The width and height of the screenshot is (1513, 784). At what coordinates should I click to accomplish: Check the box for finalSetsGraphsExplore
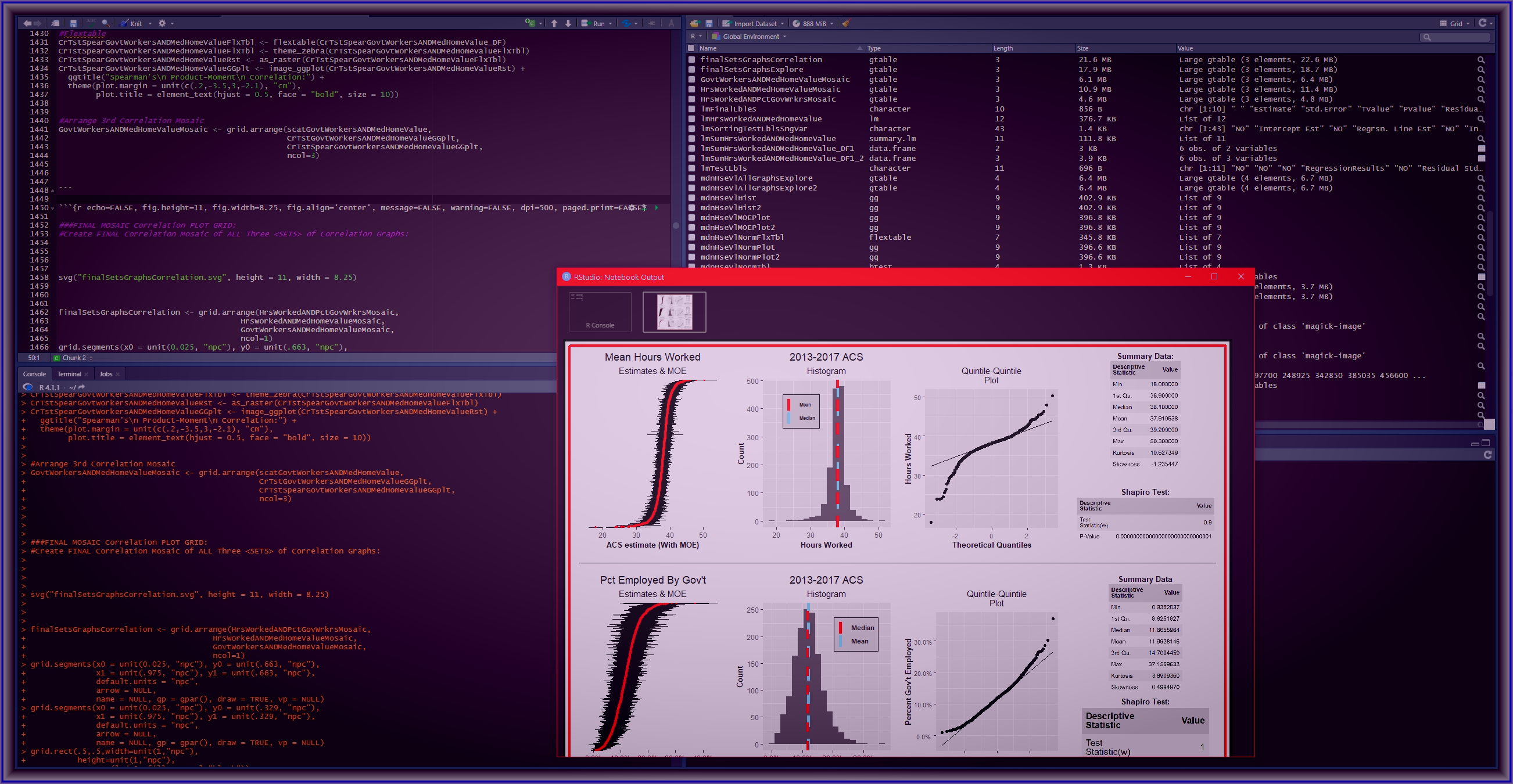click(x=692, y=70)
